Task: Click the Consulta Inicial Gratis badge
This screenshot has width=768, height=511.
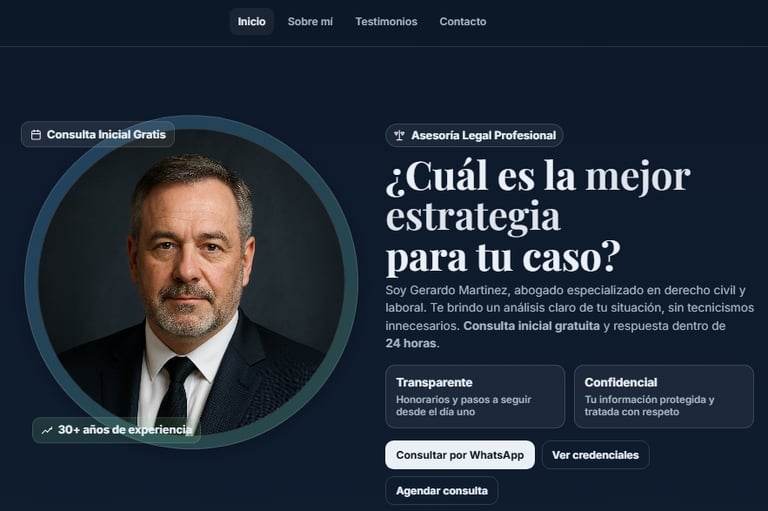Action: [98, 135]
